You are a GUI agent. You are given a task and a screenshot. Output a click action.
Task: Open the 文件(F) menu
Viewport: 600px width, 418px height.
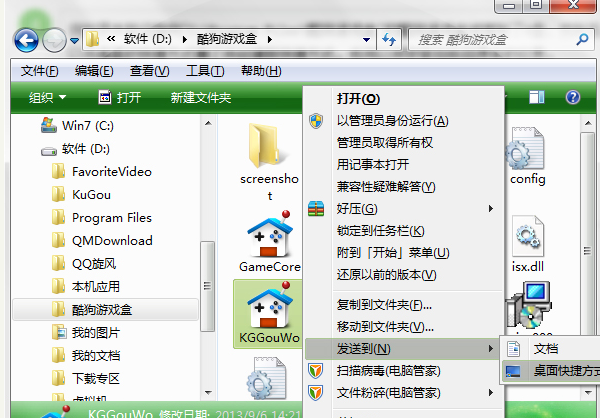(x=40, y=71)
